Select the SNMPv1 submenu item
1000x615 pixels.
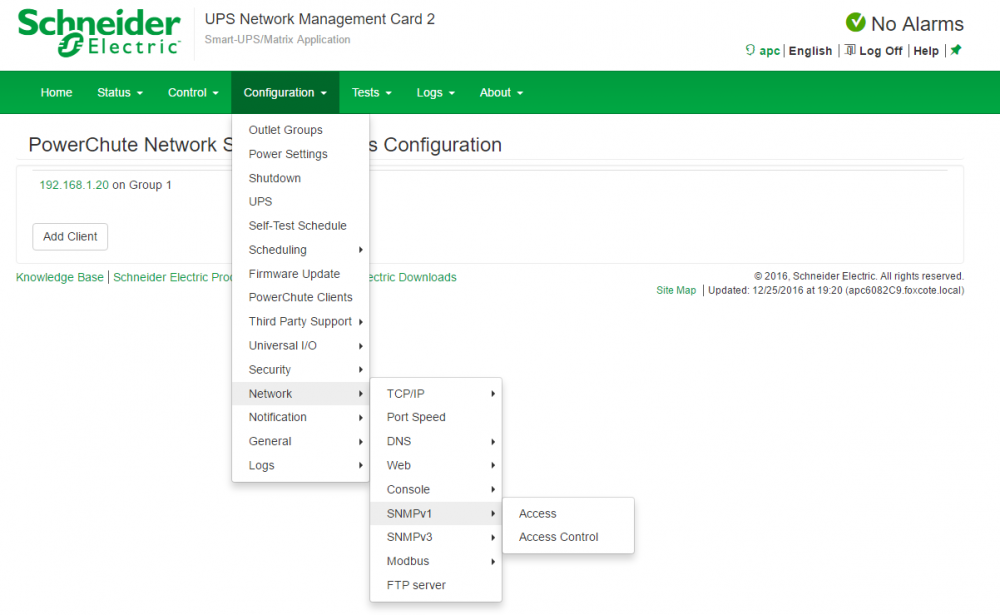coord(436,514)
